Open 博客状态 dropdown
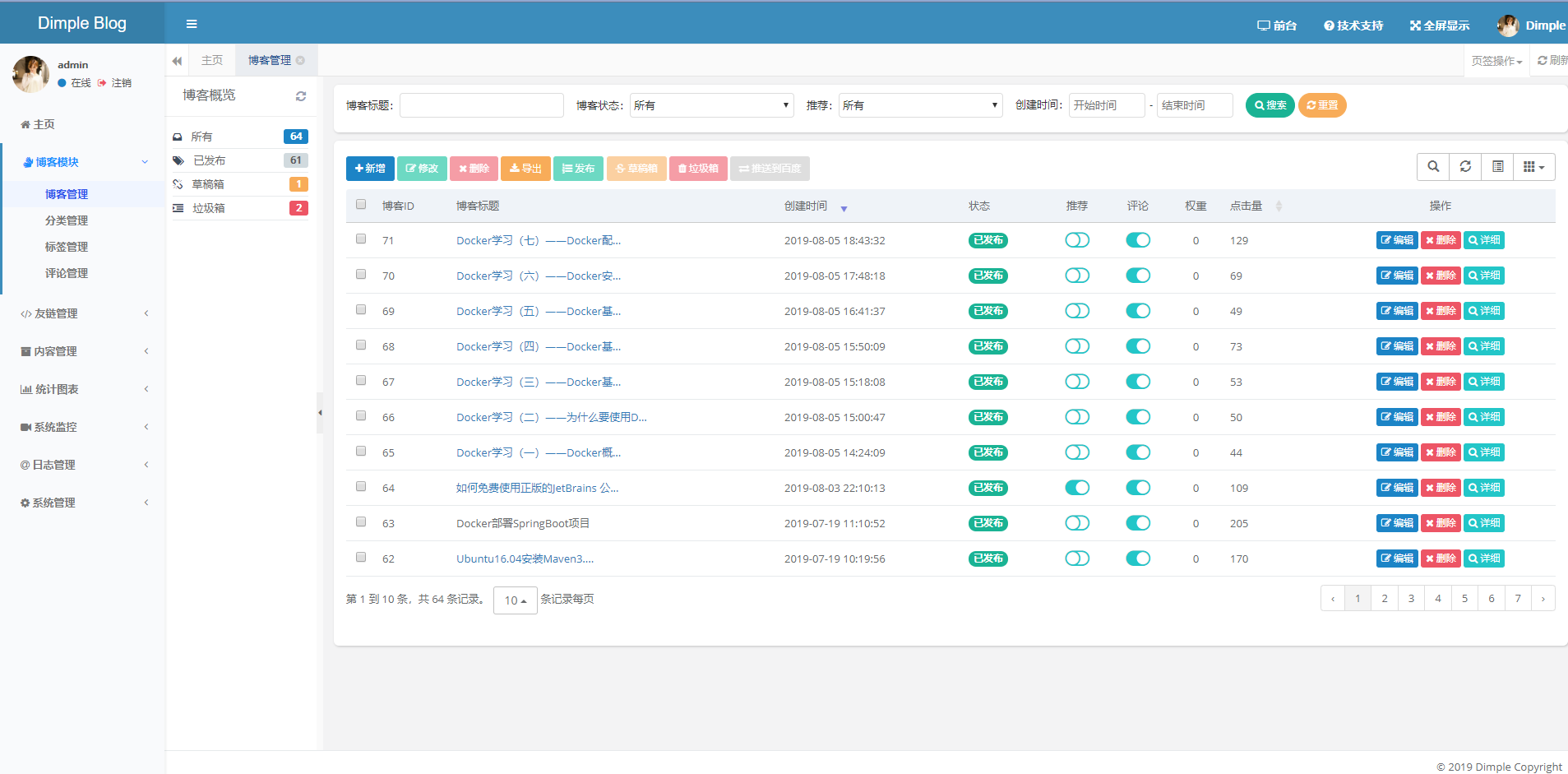Viewport: 1568px width, 774px height. pyautogui.click(x=712, y=105)
